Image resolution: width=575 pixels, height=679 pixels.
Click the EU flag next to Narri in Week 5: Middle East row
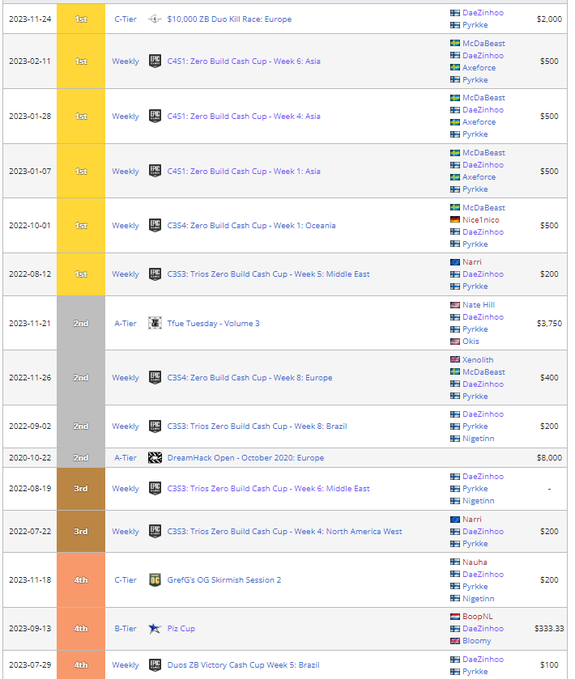click(x=455, y=262)
